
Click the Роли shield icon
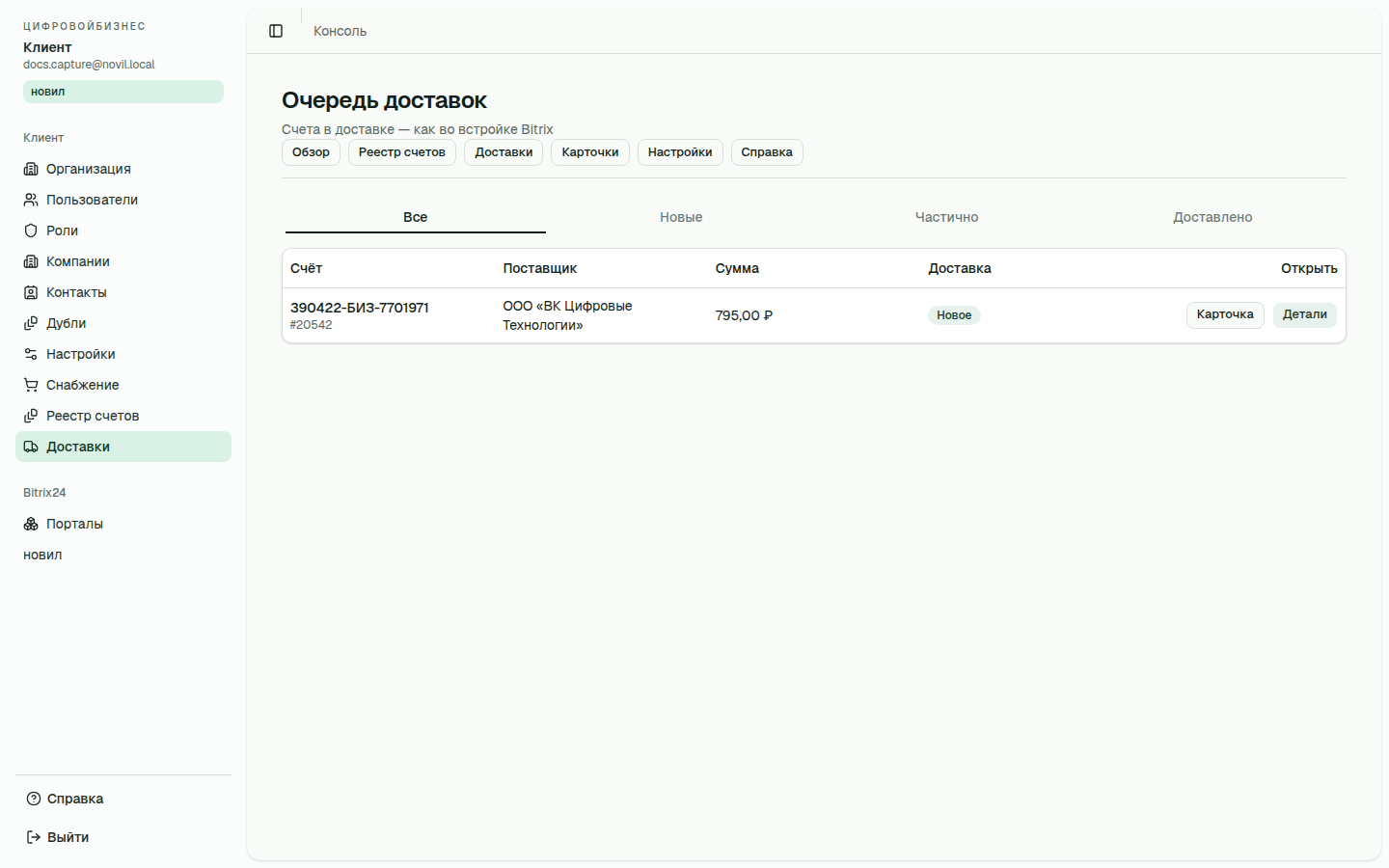coord(31,231)
